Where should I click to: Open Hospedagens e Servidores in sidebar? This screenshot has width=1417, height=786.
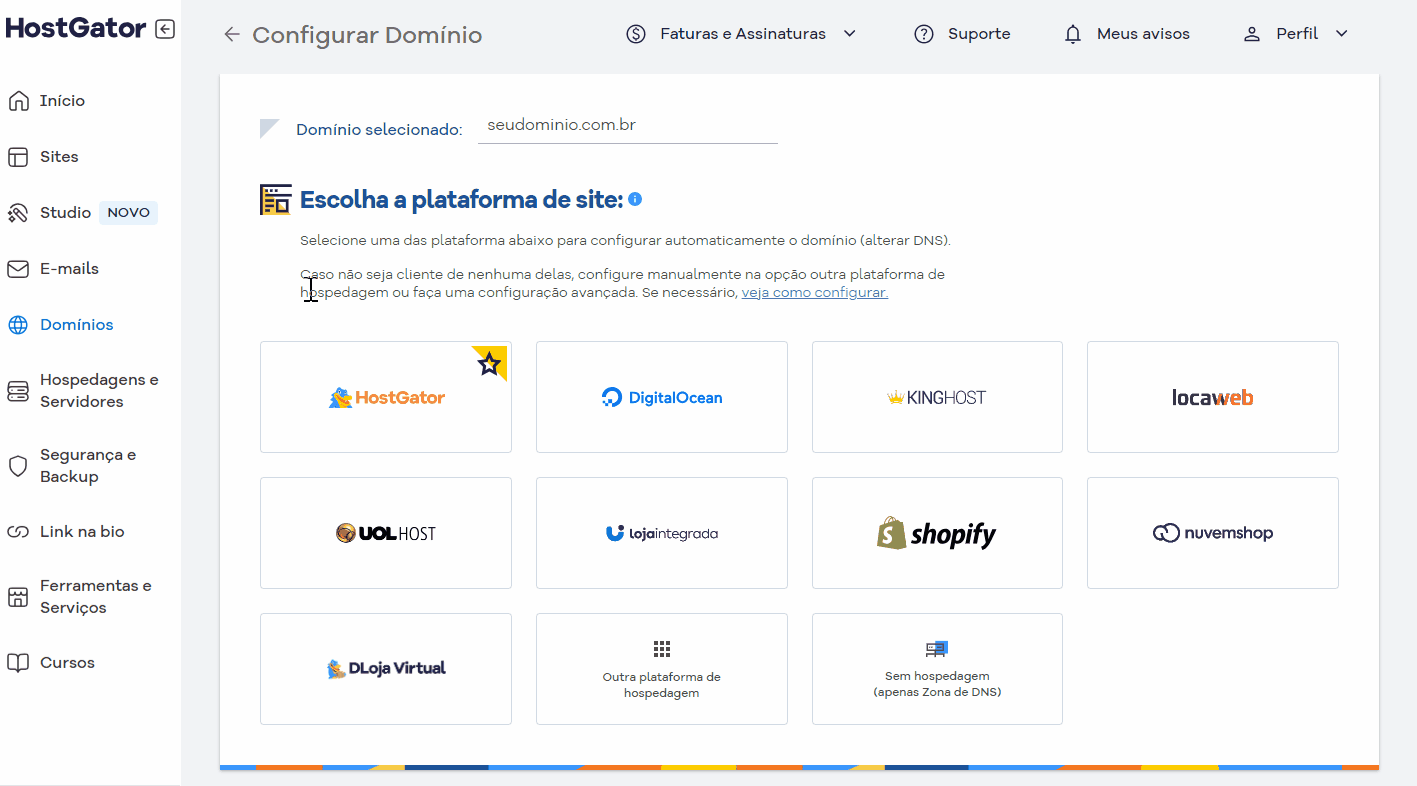coord(99,391)
